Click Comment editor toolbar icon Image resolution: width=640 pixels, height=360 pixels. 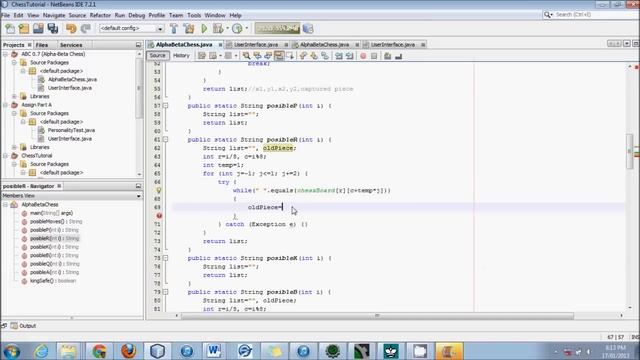click(387, 56)
